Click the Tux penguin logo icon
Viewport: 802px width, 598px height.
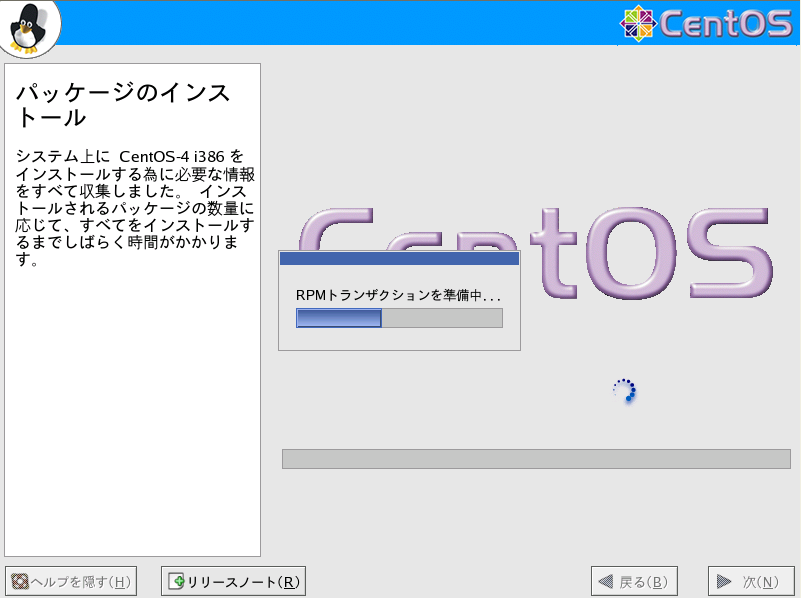[x=29, y=28]
